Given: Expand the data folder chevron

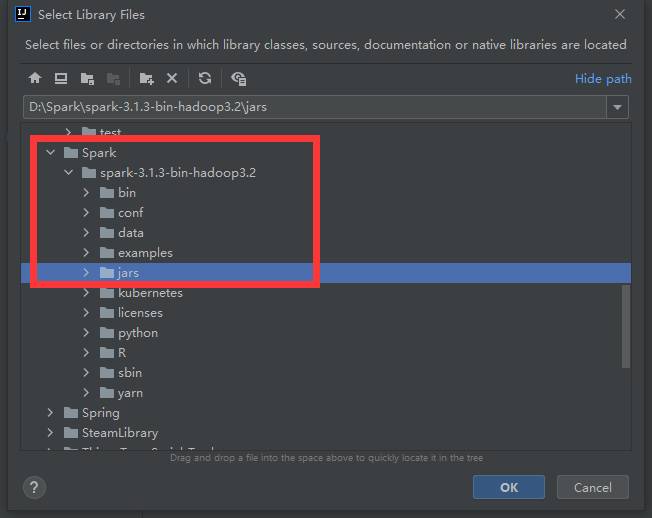Looking at the screenshot, I should [x=86, y=232].
